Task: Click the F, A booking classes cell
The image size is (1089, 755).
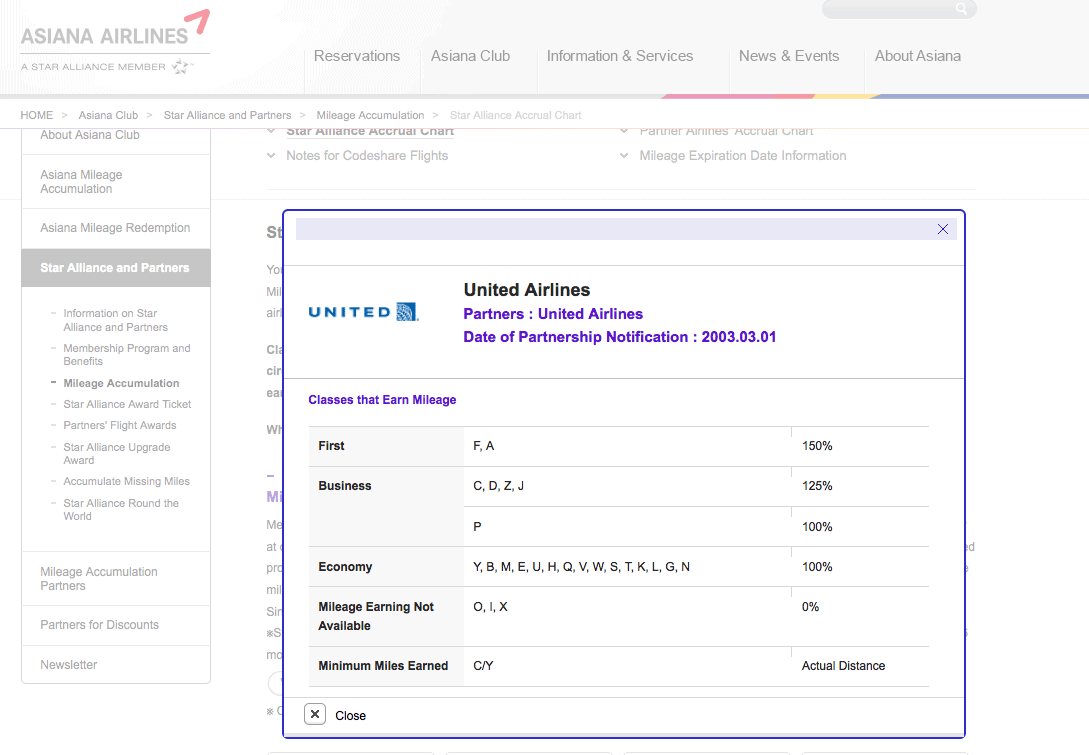Action: [x=483, y=446]
